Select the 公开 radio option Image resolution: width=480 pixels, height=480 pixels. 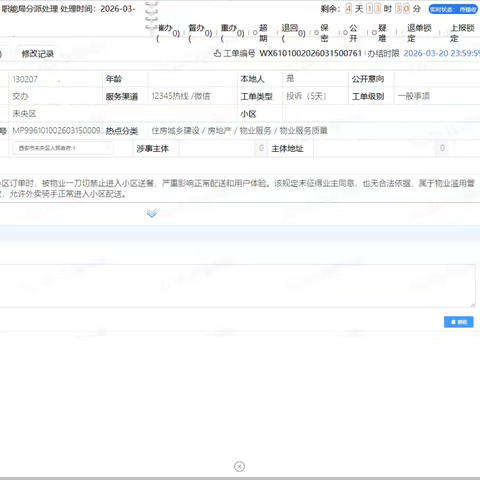pos(345,33)
